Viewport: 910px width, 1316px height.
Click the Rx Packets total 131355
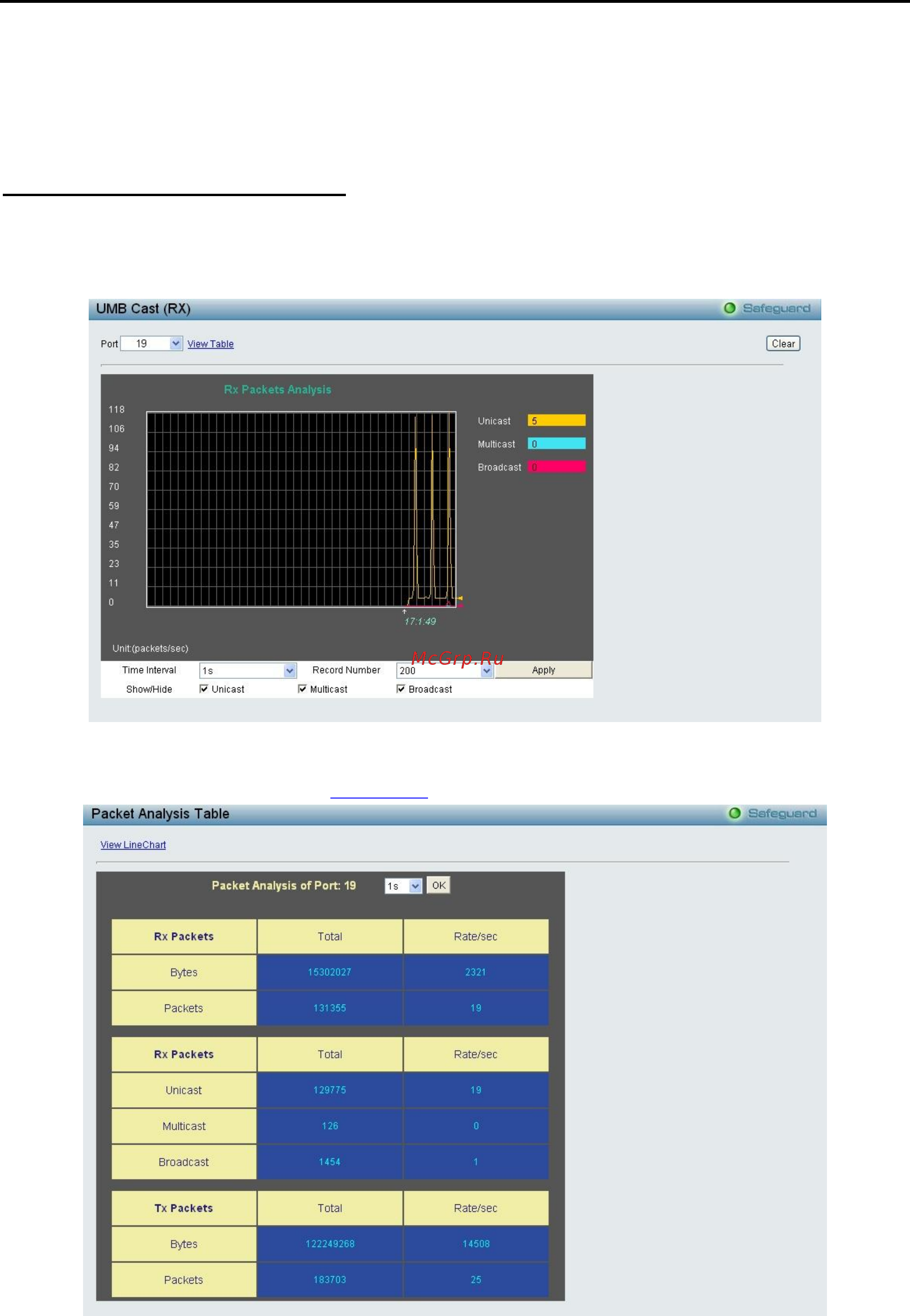[x=329, y=1008]
